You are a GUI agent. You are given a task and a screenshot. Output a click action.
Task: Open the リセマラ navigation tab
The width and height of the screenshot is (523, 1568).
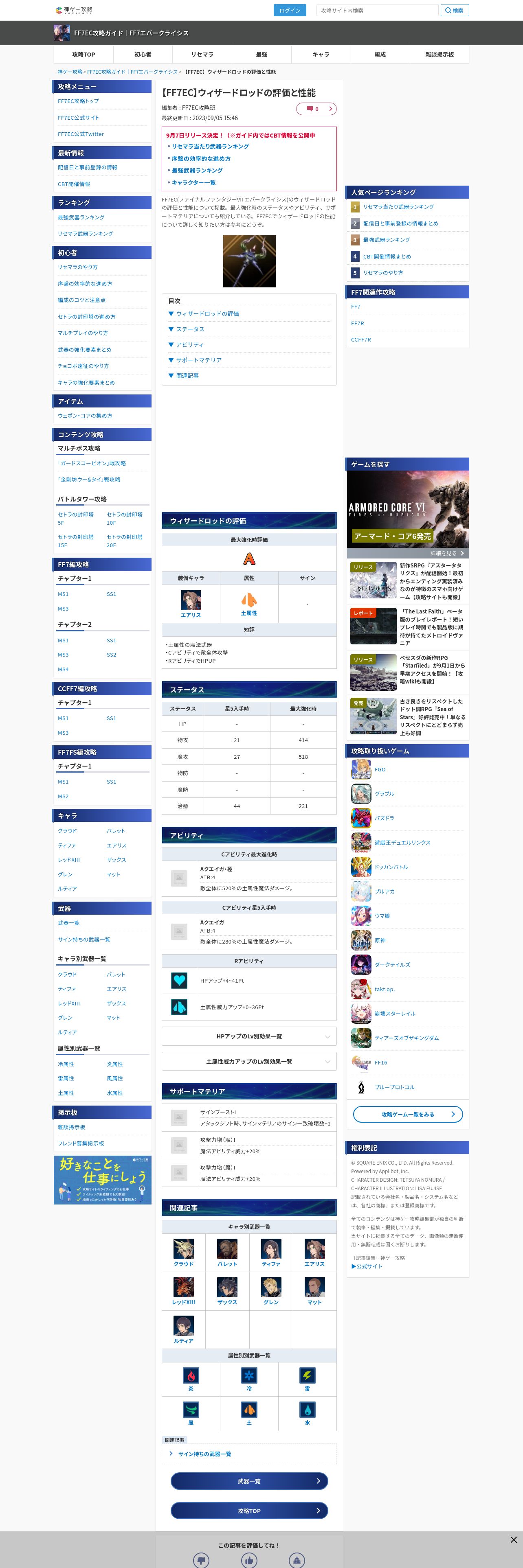coord(202,54)
